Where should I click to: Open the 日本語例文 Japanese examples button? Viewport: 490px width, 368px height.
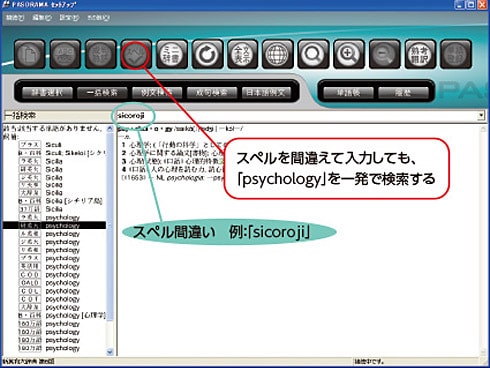click(x=266, y=92)
